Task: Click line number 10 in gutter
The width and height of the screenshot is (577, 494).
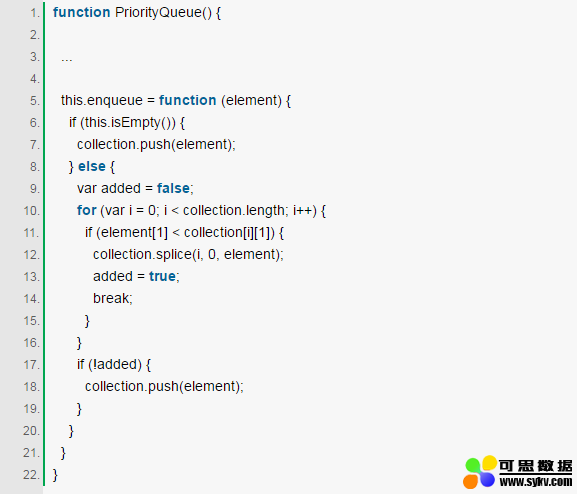Action: click(32, 211)
